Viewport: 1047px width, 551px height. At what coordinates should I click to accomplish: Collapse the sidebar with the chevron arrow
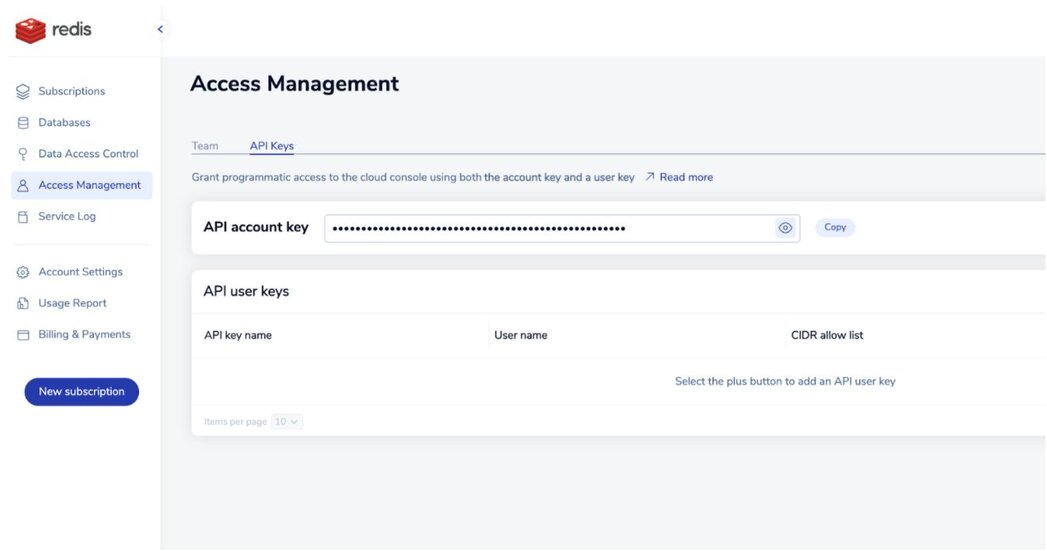160,29
